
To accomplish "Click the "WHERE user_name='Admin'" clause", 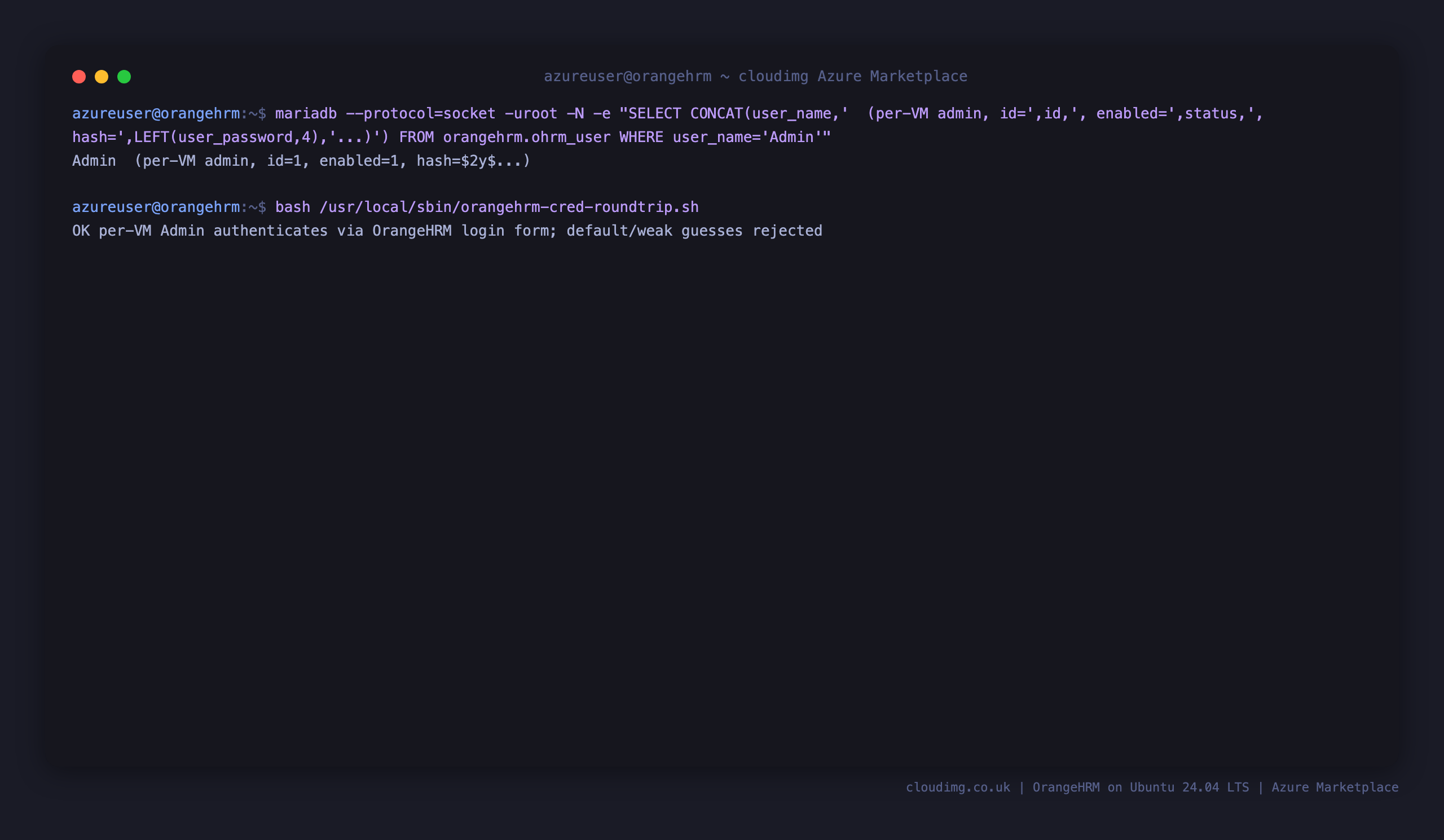I will tap(720, 138).
